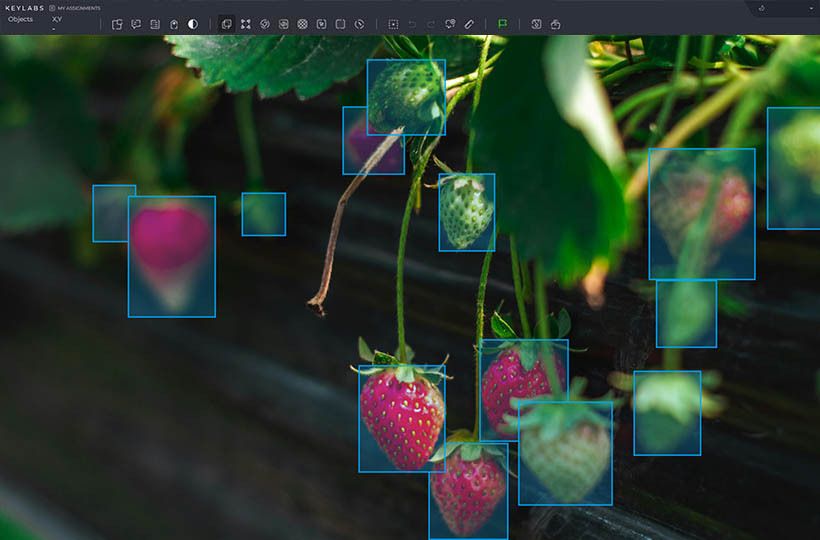Open the Objects tab

pyautogui.click(x=20, y=19)
